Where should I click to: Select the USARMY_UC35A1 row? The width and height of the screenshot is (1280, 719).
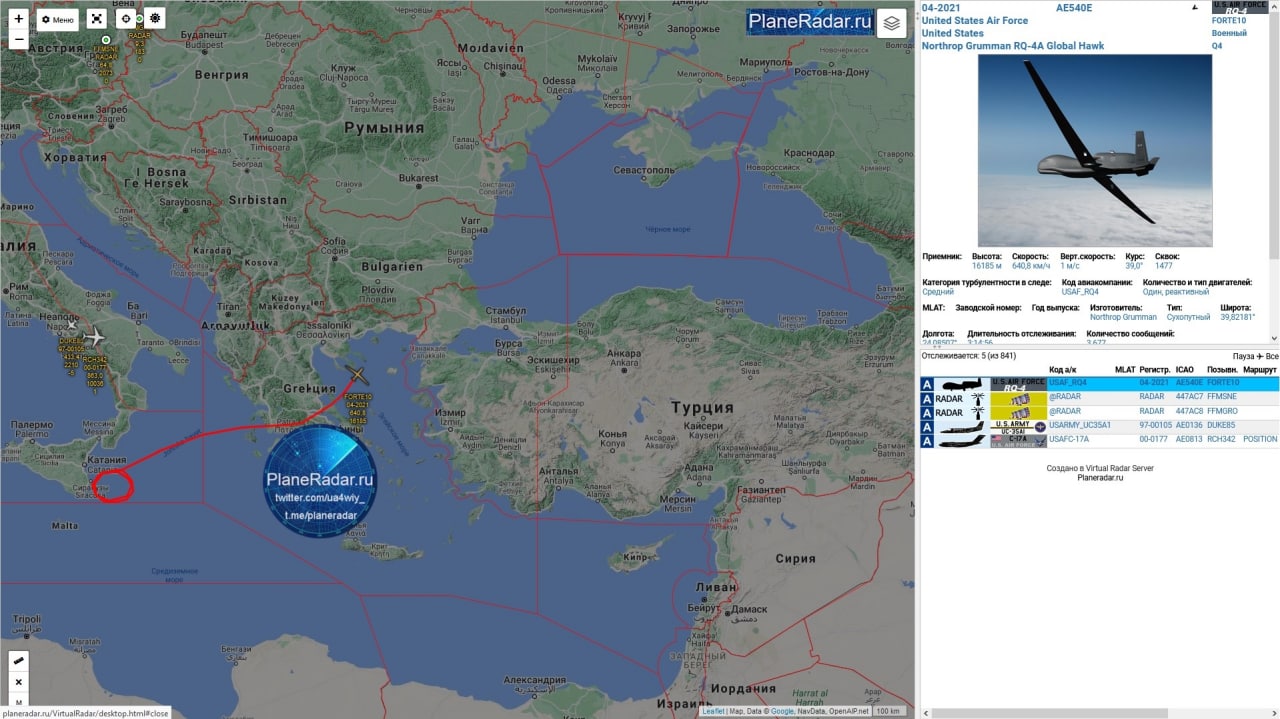(x=1099, y=425)
